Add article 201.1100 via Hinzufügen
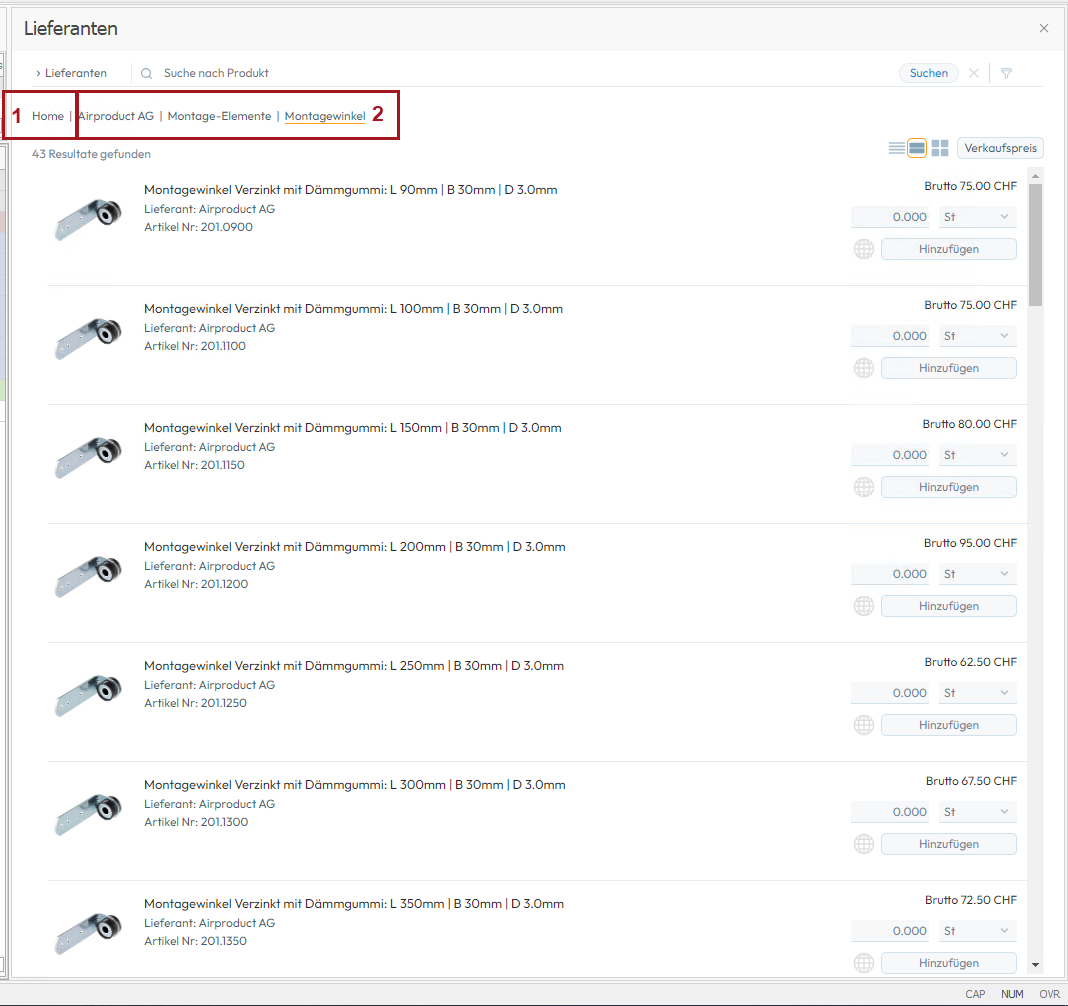Screen dimensions: 1068x1006 pos(948,368)
